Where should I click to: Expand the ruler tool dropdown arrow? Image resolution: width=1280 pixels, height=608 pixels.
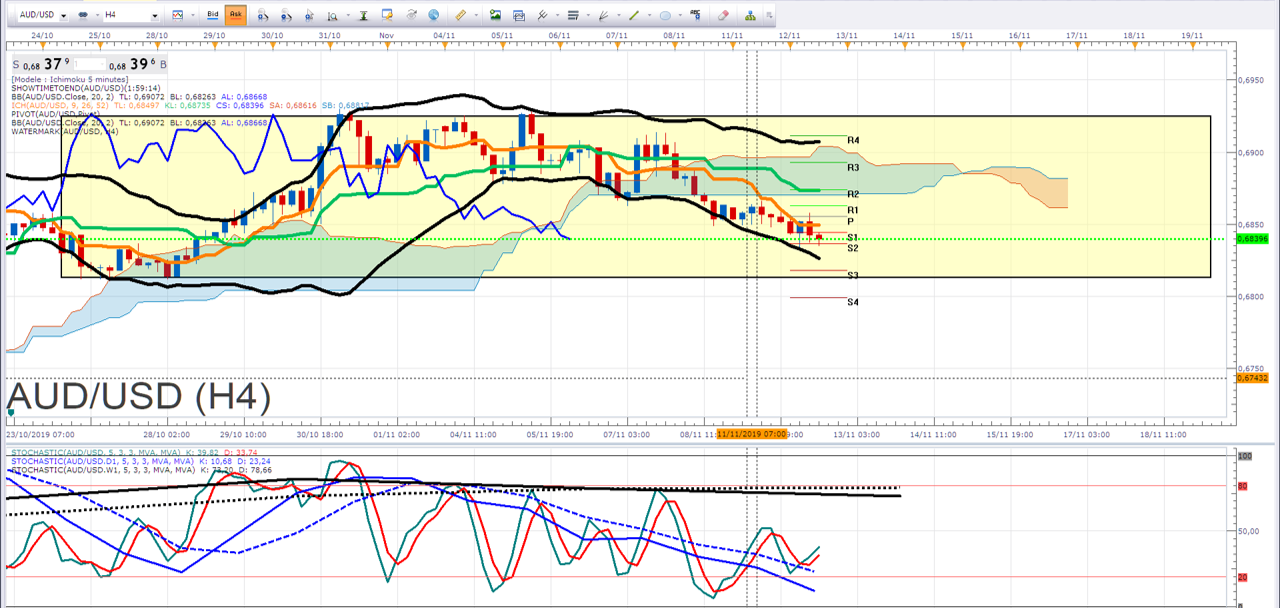pyautogui.click(x=475, y=15)
